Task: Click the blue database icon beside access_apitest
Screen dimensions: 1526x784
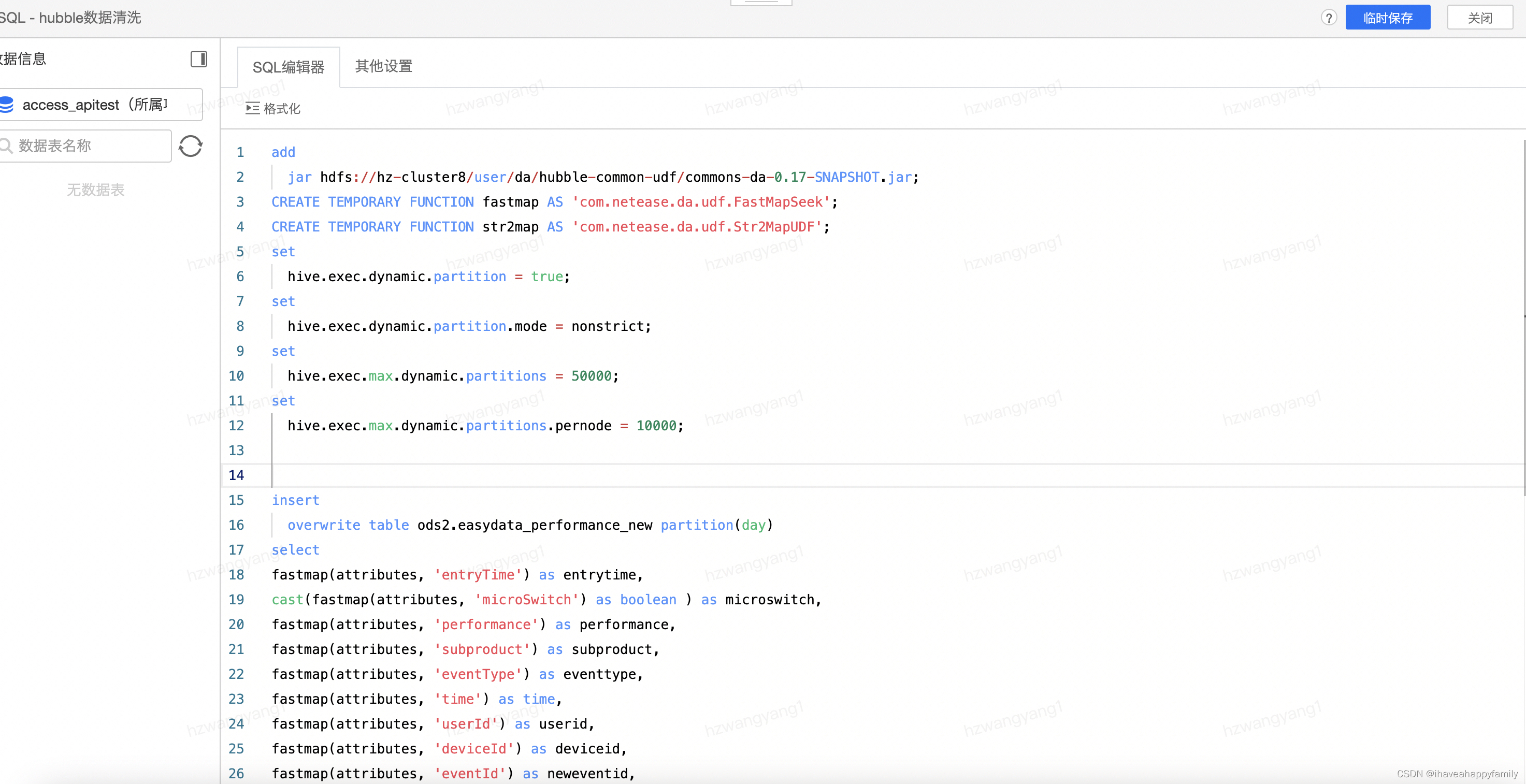Action: 7,105
